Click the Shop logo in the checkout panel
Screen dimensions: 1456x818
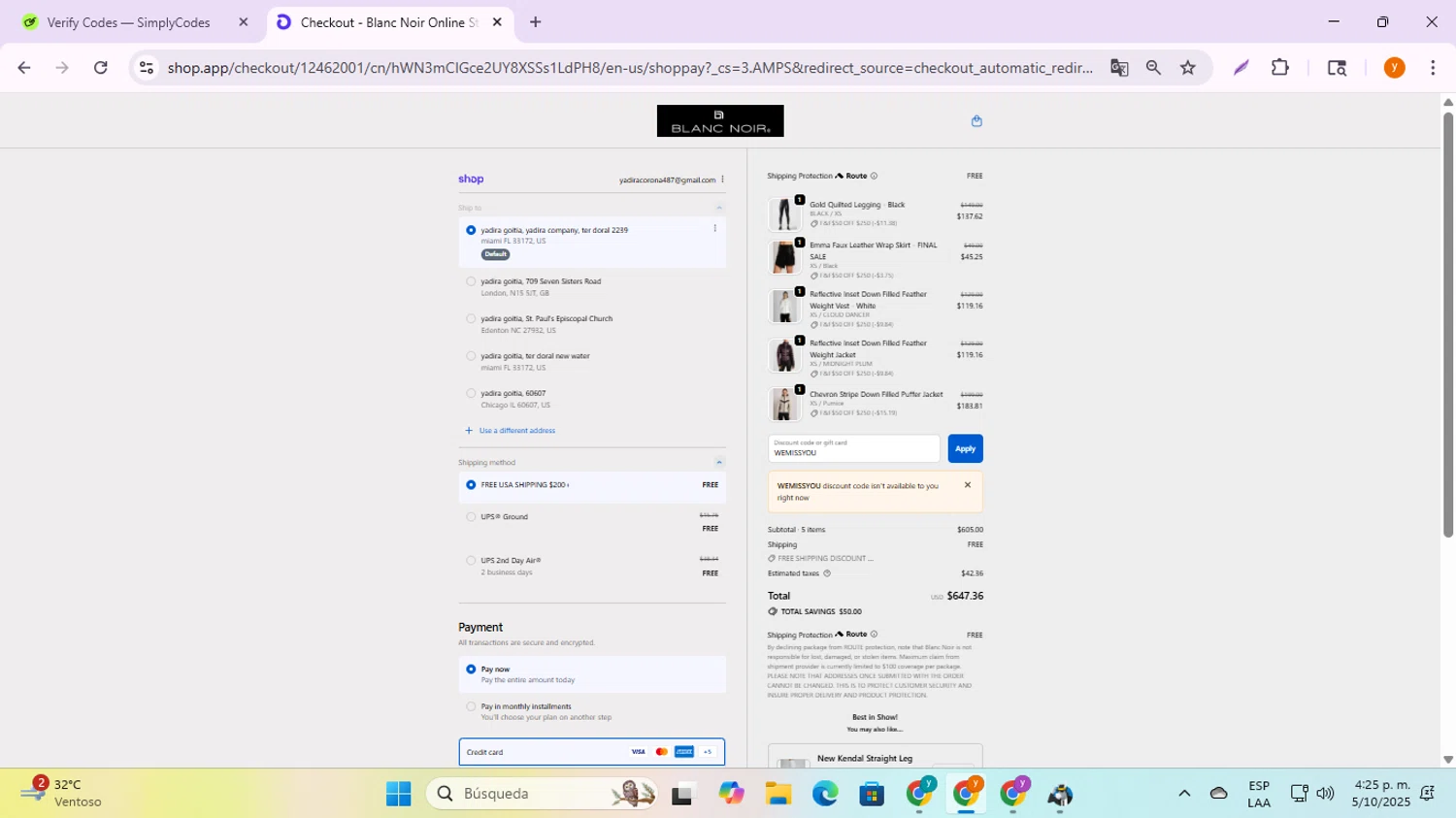coord(471,180)
